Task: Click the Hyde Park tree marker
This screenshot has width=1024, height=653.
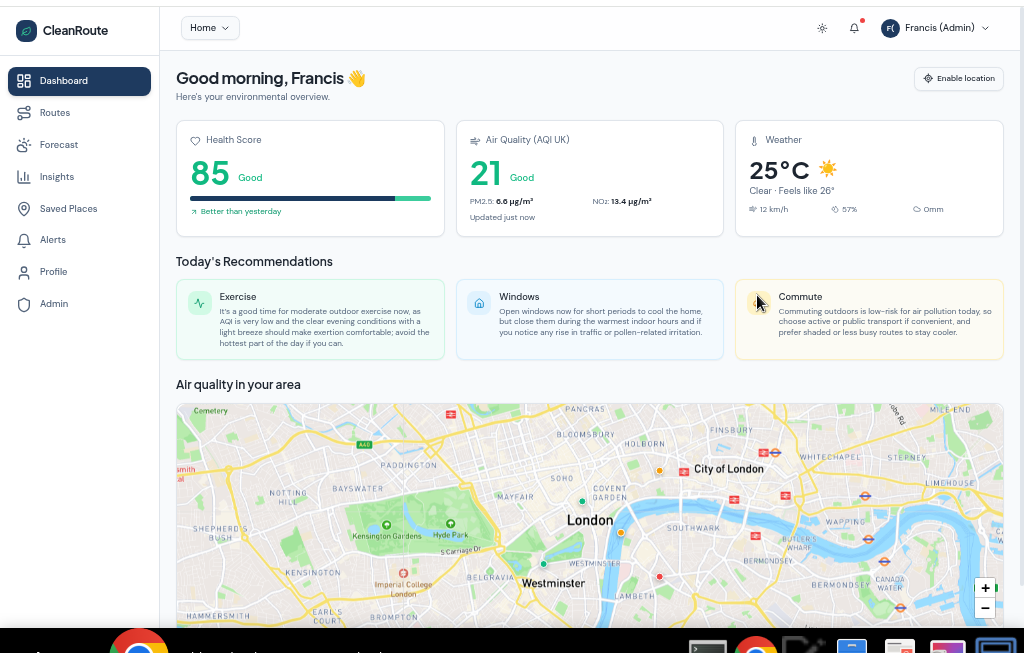Action: [x=451, y=524]
